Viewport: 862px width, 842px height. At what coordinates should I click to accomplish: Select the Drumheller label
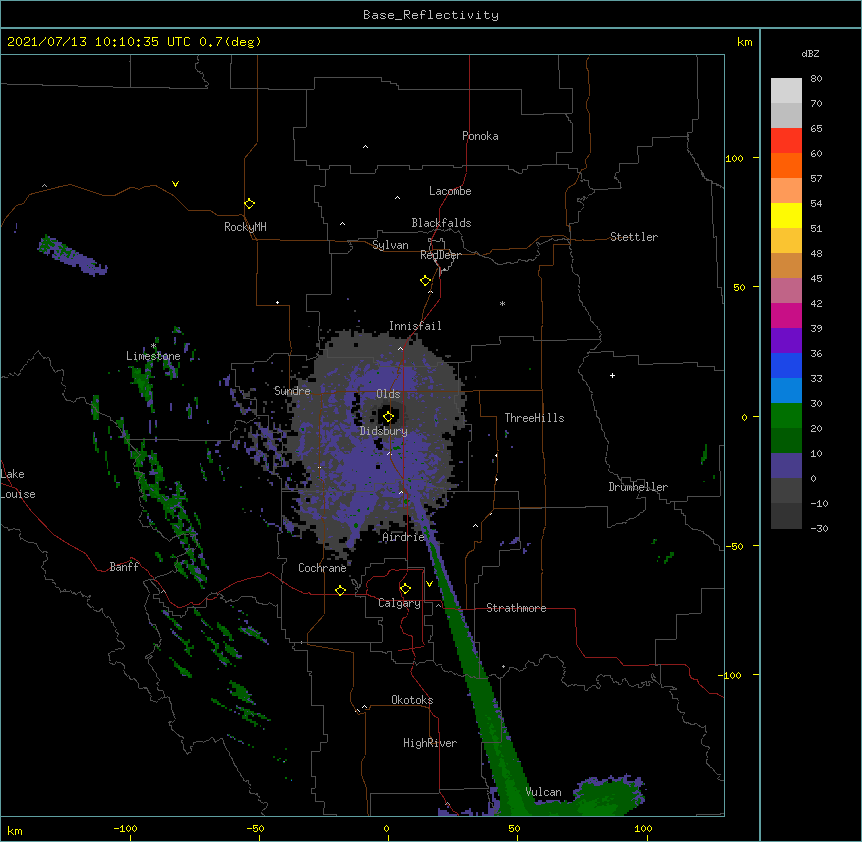pos(638,487)
